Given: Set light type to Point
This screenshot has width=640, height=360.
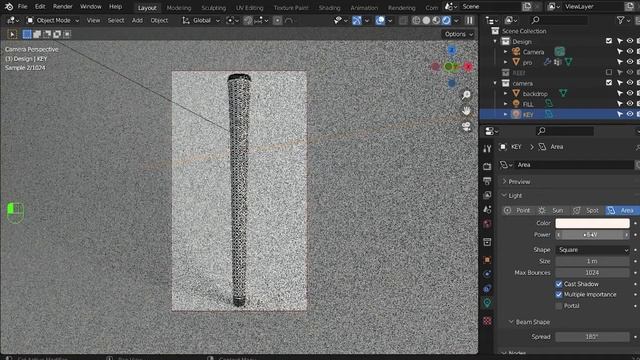Looking at the screenshot, I should 518,210.
